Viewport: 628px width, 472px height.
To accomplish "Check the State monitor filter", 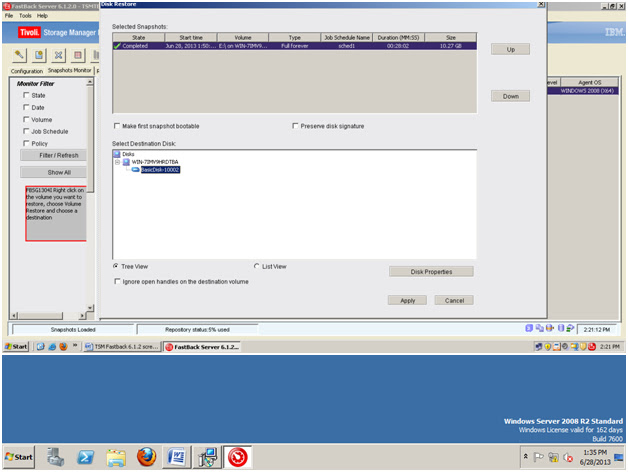I will (x=26, y=95).
